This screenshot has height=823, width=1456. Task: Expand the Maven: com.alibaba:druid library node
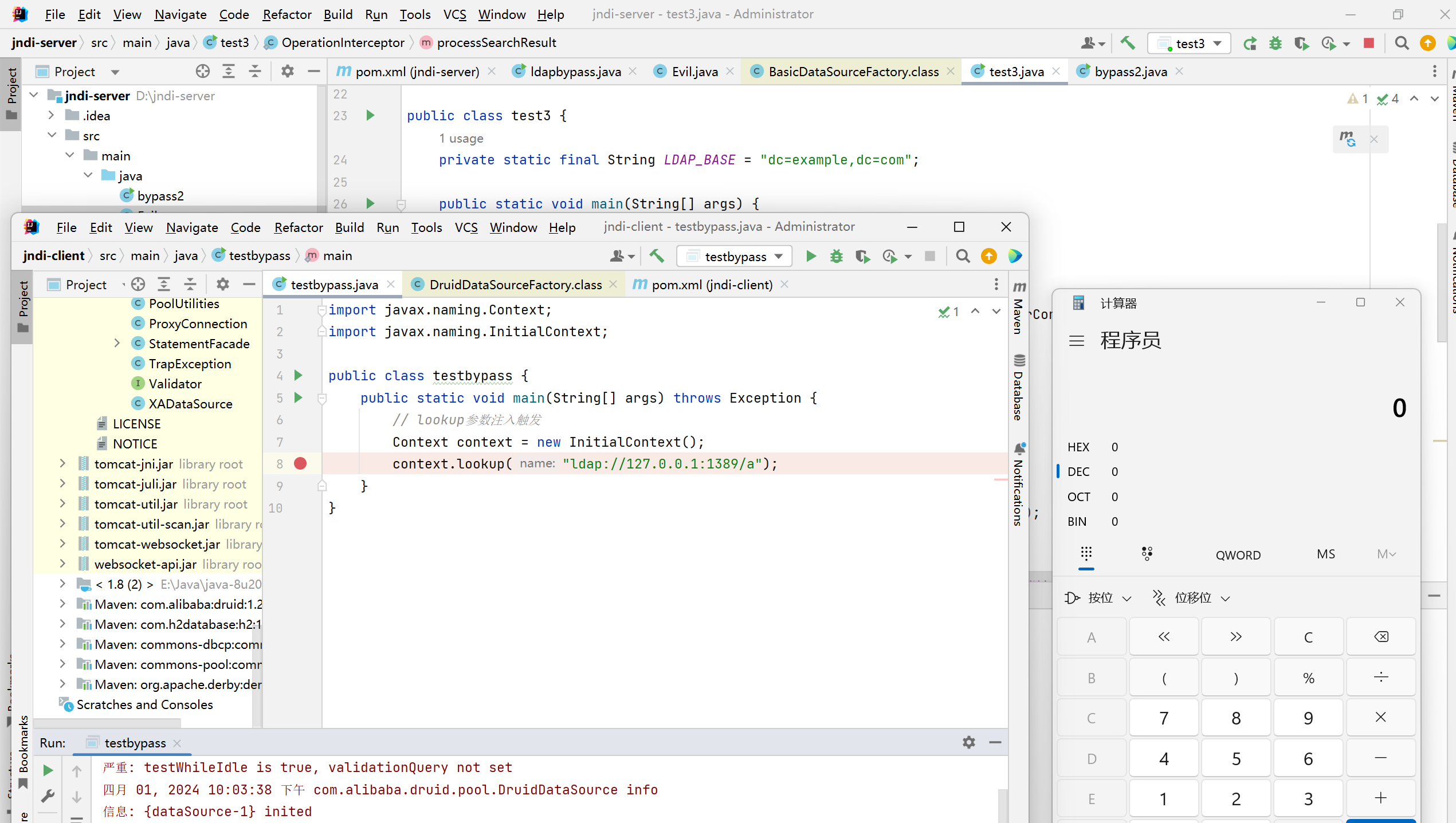62,604
